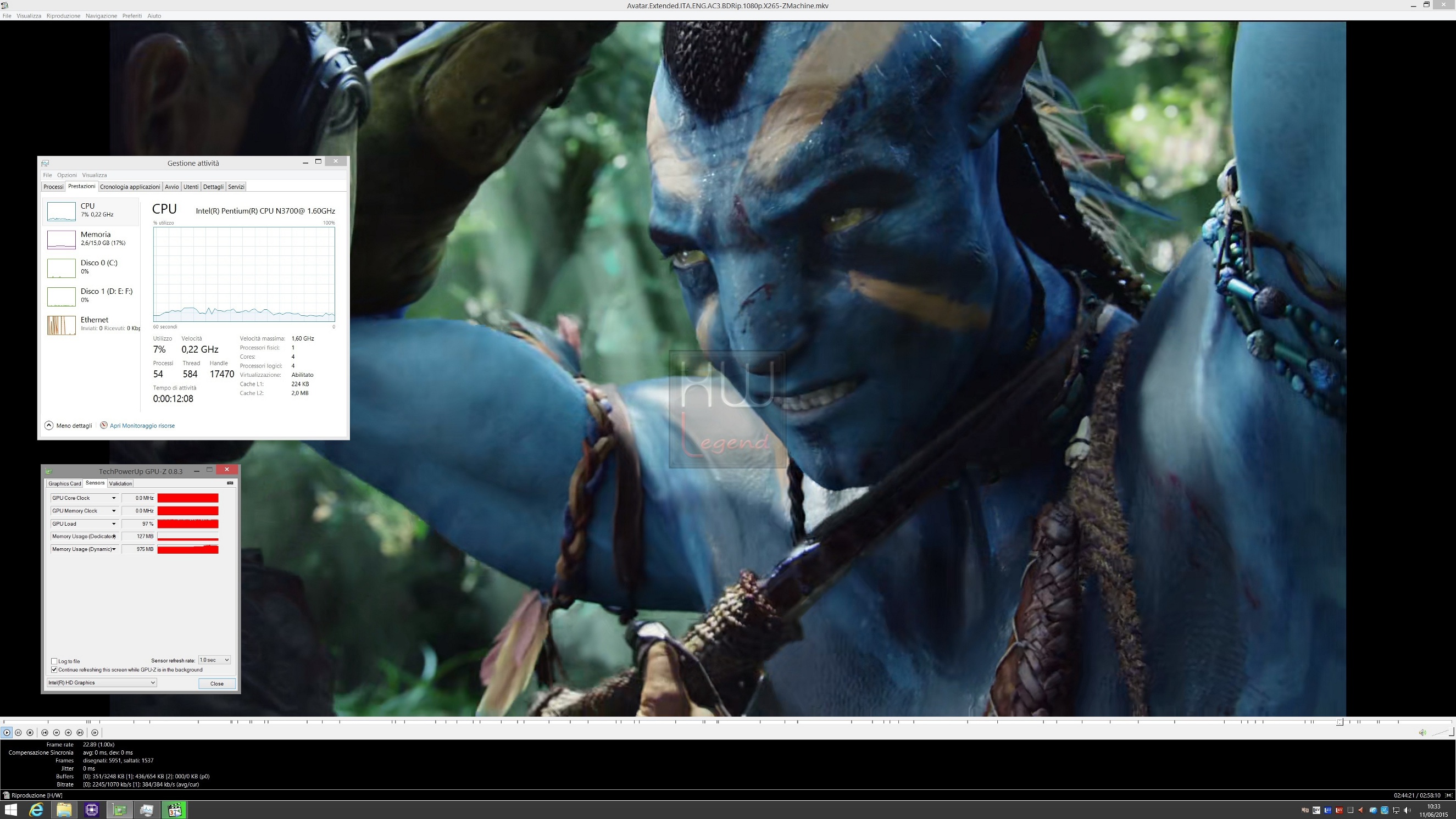Screen dimensions: 1456x819
Task: Skip to next file button
Action: (80, 733)
